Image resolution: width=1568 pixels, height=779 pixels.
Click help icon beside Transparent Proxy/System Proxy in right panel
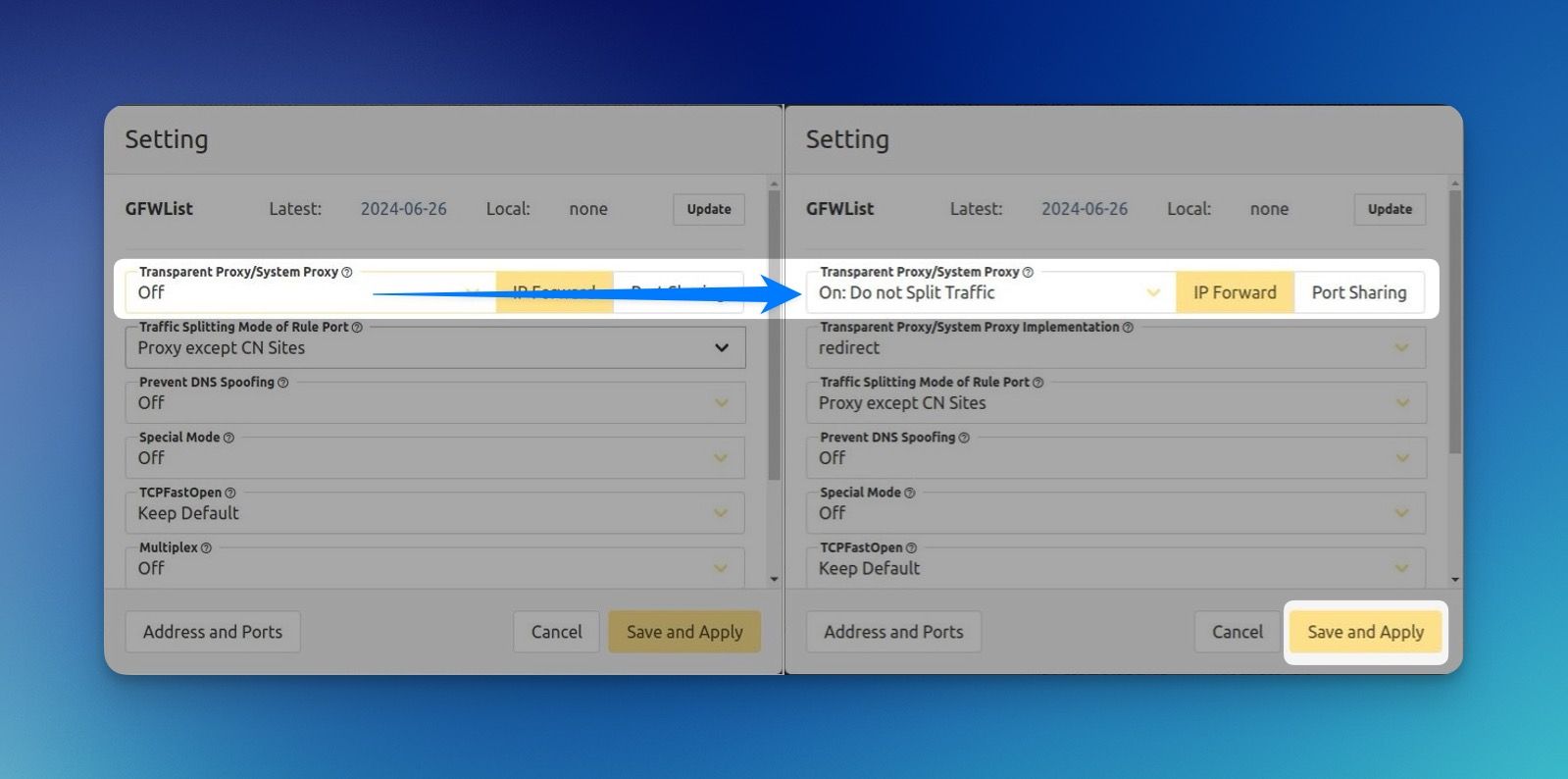coord(1028,272)
